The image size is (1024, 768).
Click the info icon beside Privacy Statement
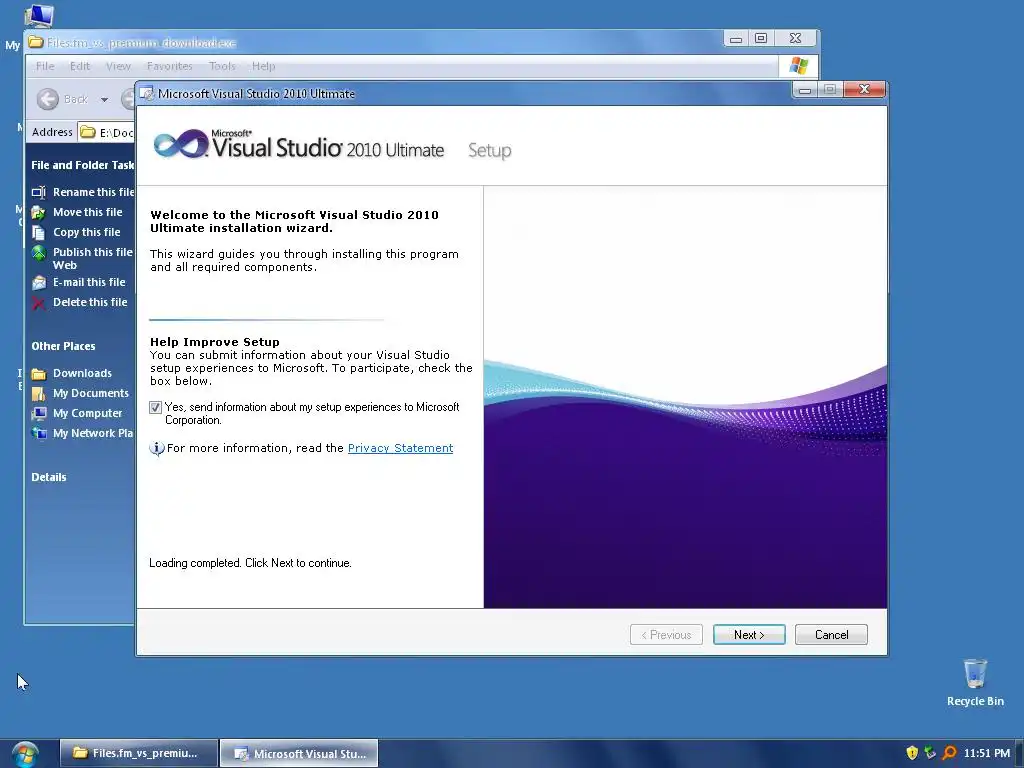pos(157,448)
